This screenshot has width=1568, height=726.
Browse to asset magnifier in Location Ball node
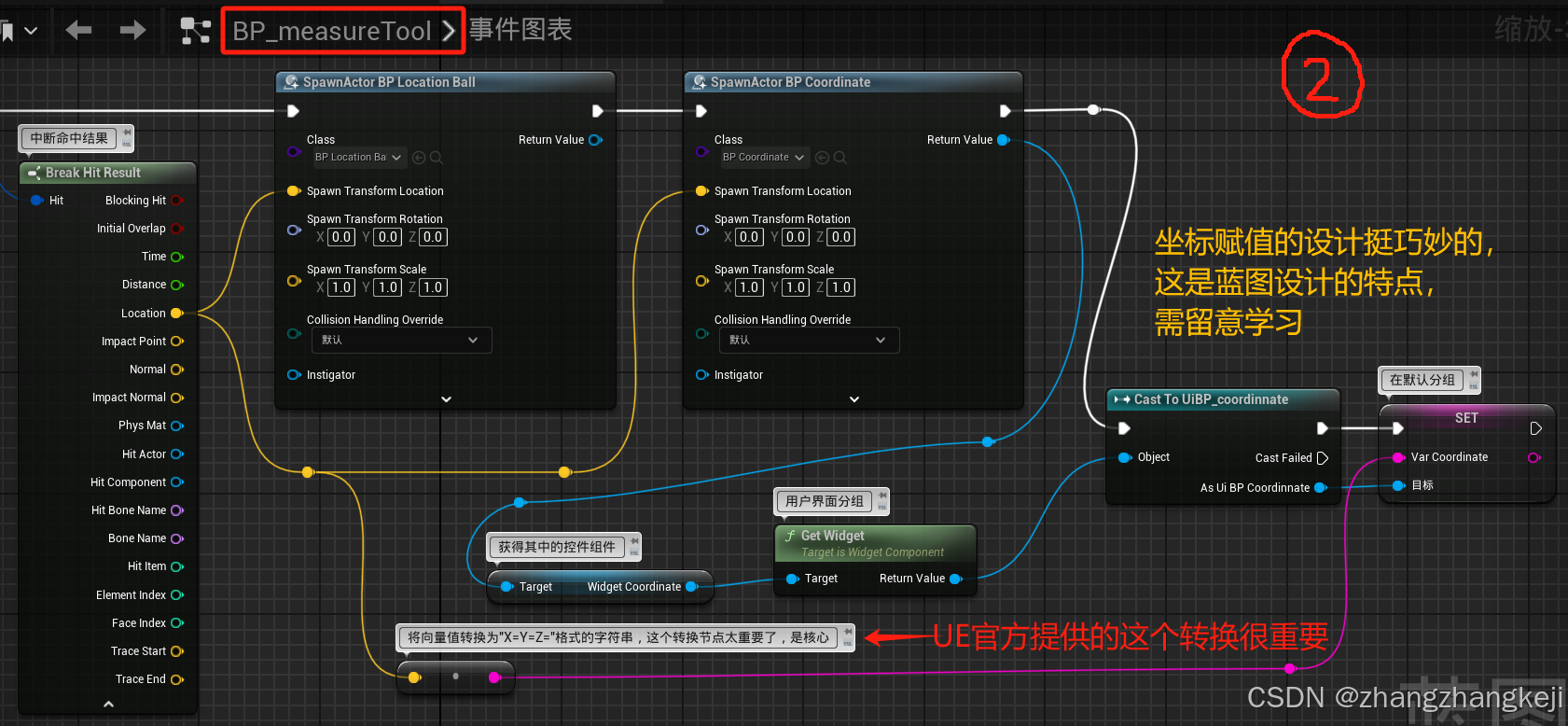437,158
